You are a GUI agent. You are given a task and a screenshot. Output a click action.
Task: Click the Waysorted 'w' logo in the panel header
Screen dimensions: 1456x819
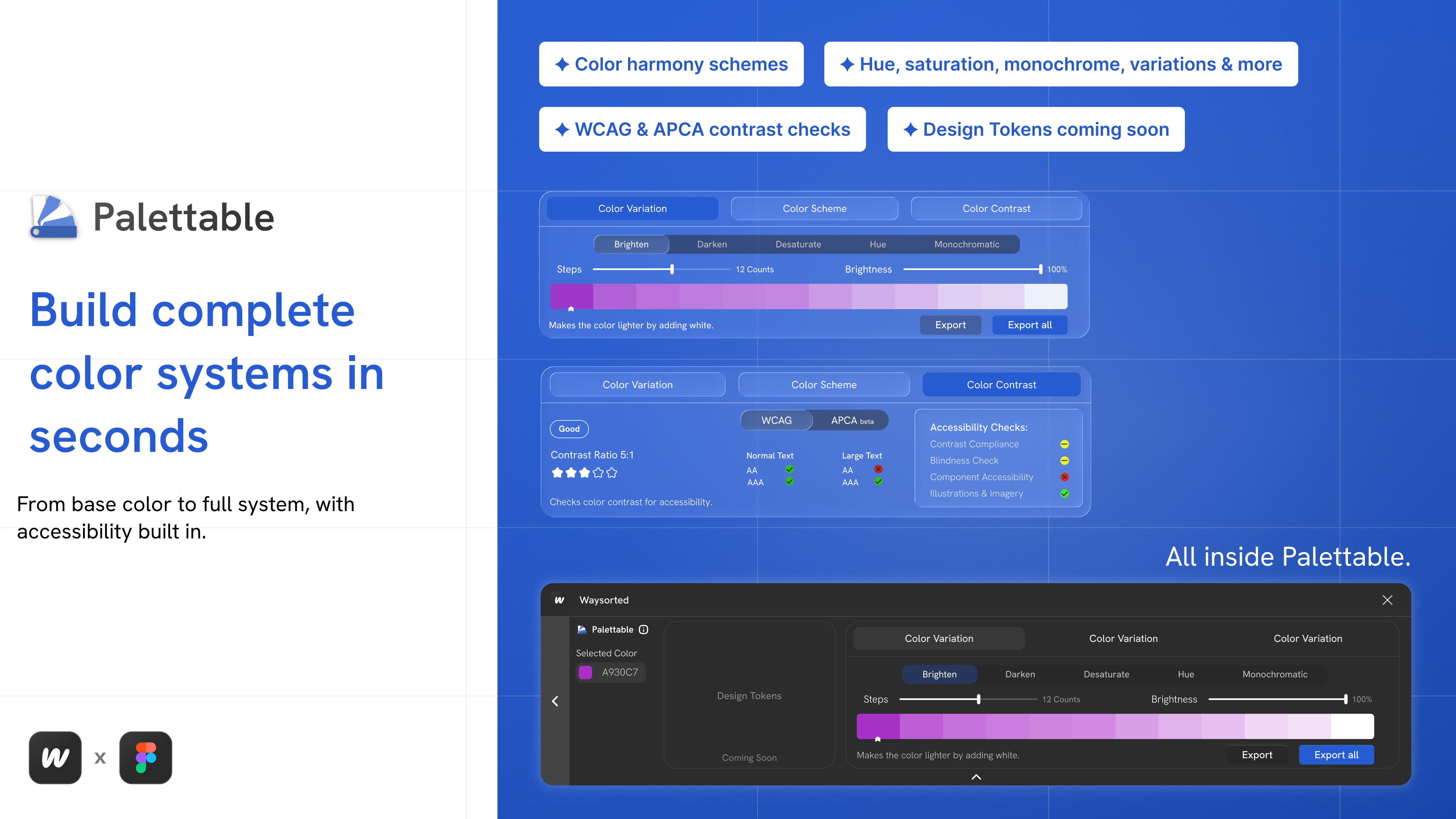tap(559, 600)
